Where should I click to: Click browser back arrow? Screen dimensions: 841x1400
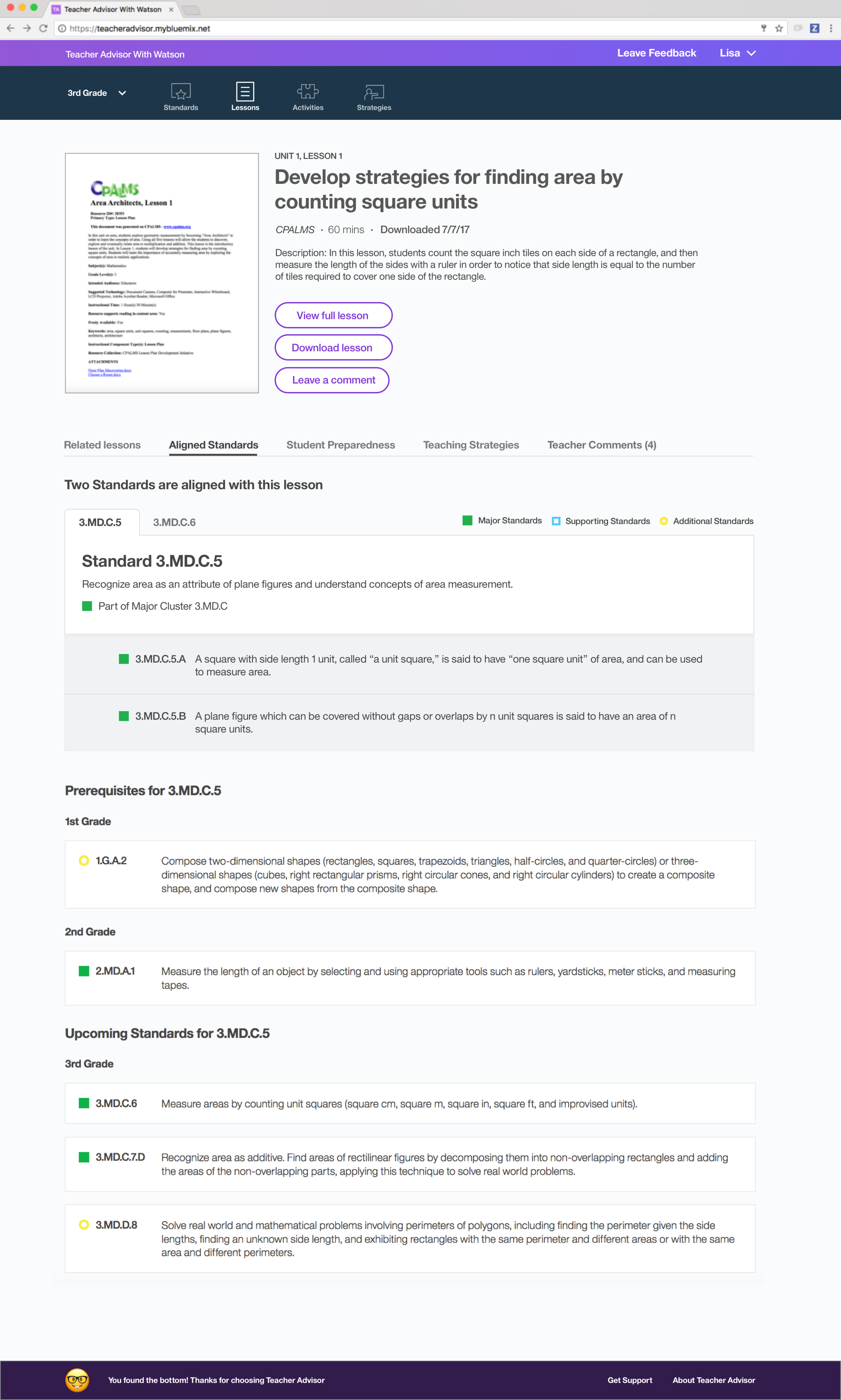pos(10,28)
